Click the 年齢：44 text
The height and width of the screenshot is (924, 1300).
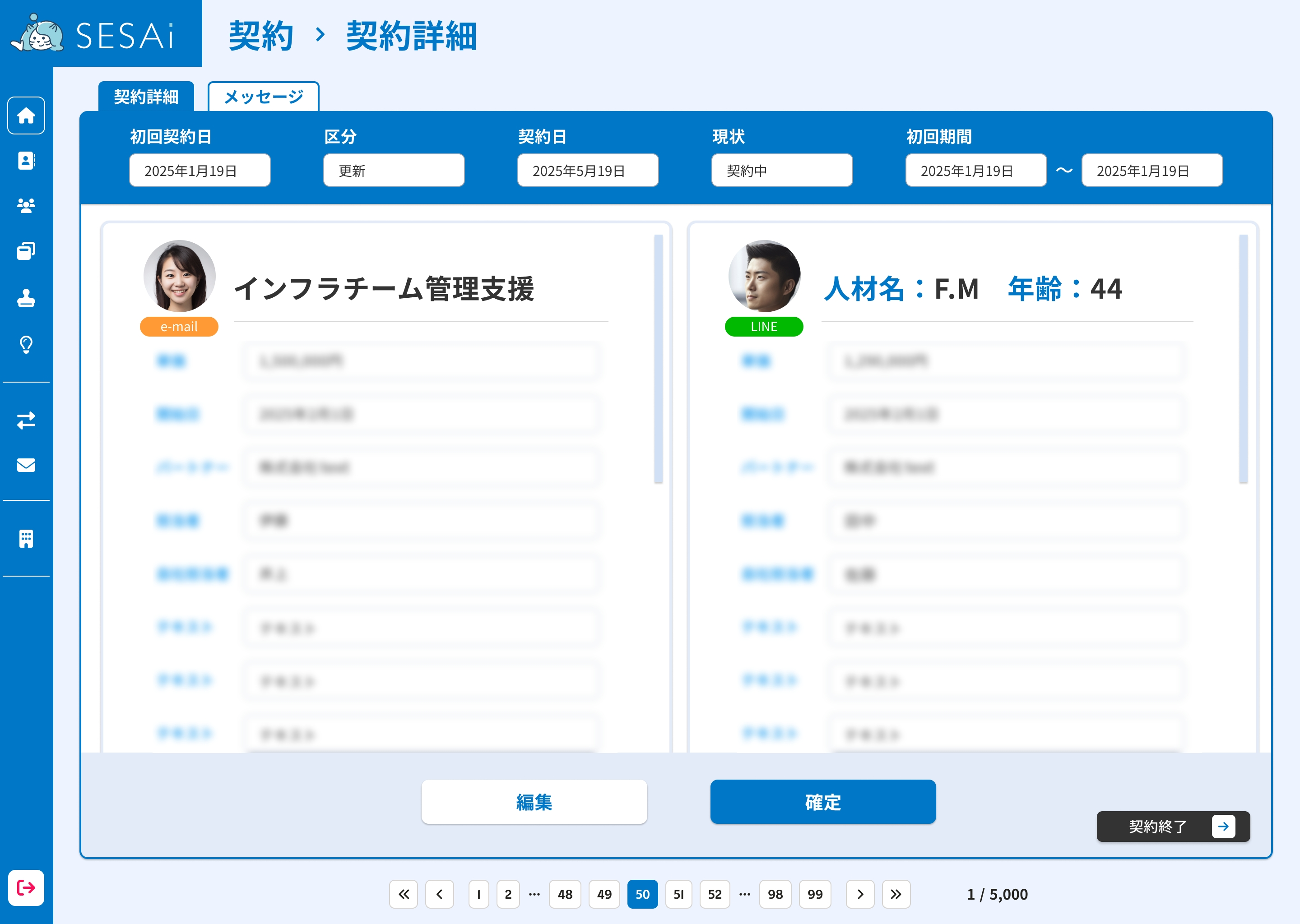click(x=1065, y=288)
